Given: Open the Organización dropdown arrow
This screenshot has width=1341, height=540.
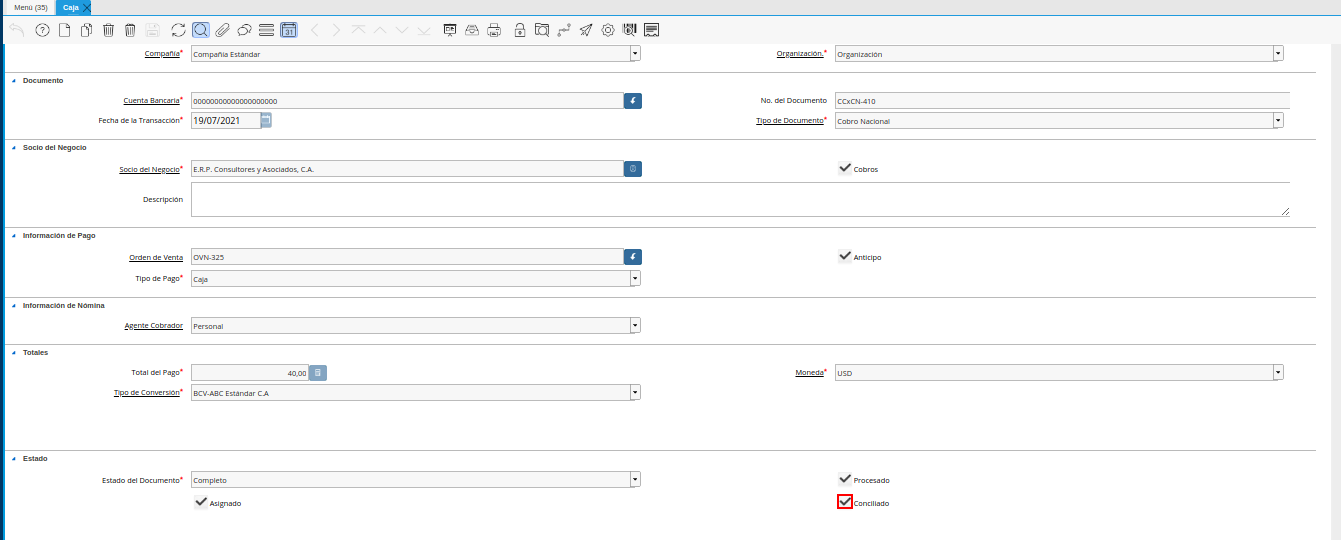Looking at the screenshot, I should (x=1278, y=54).
